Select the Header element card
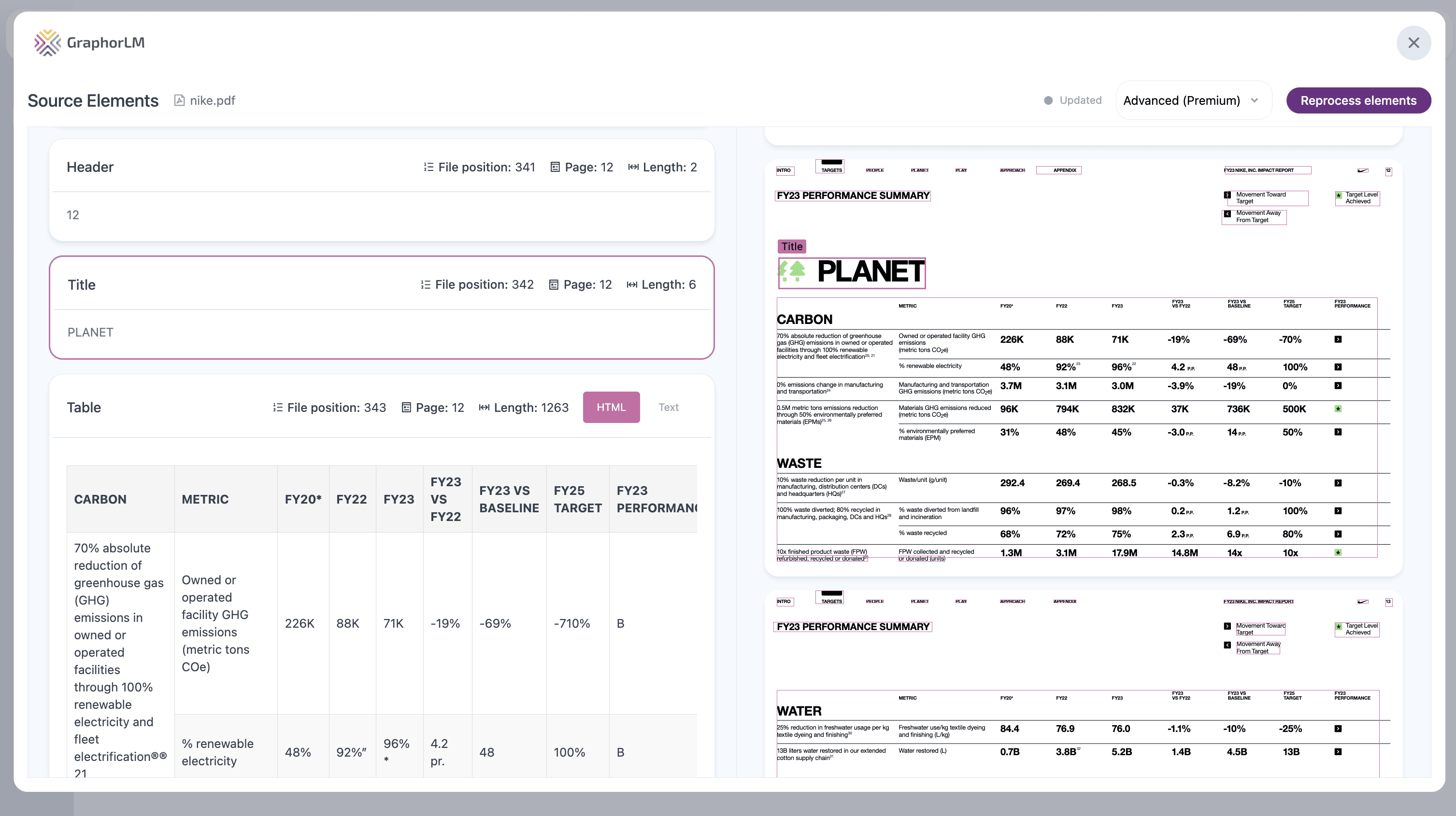Screen dimensions: 1456x816 pos(382,190)
